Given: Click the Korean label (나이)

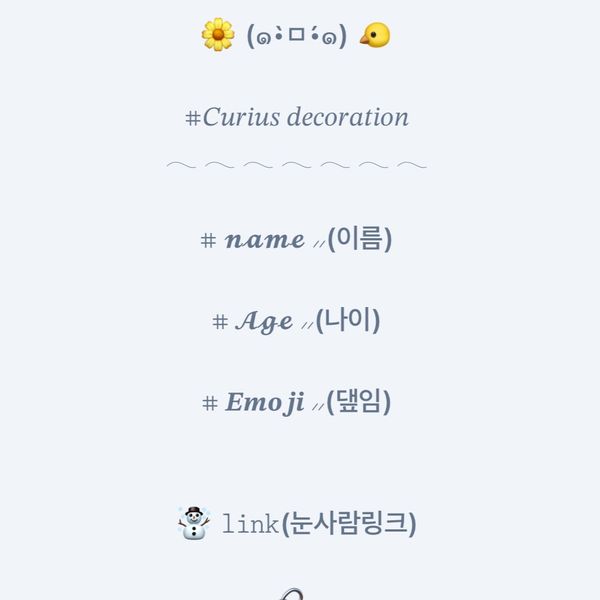Looking at the screenshot, I should 348,321.
